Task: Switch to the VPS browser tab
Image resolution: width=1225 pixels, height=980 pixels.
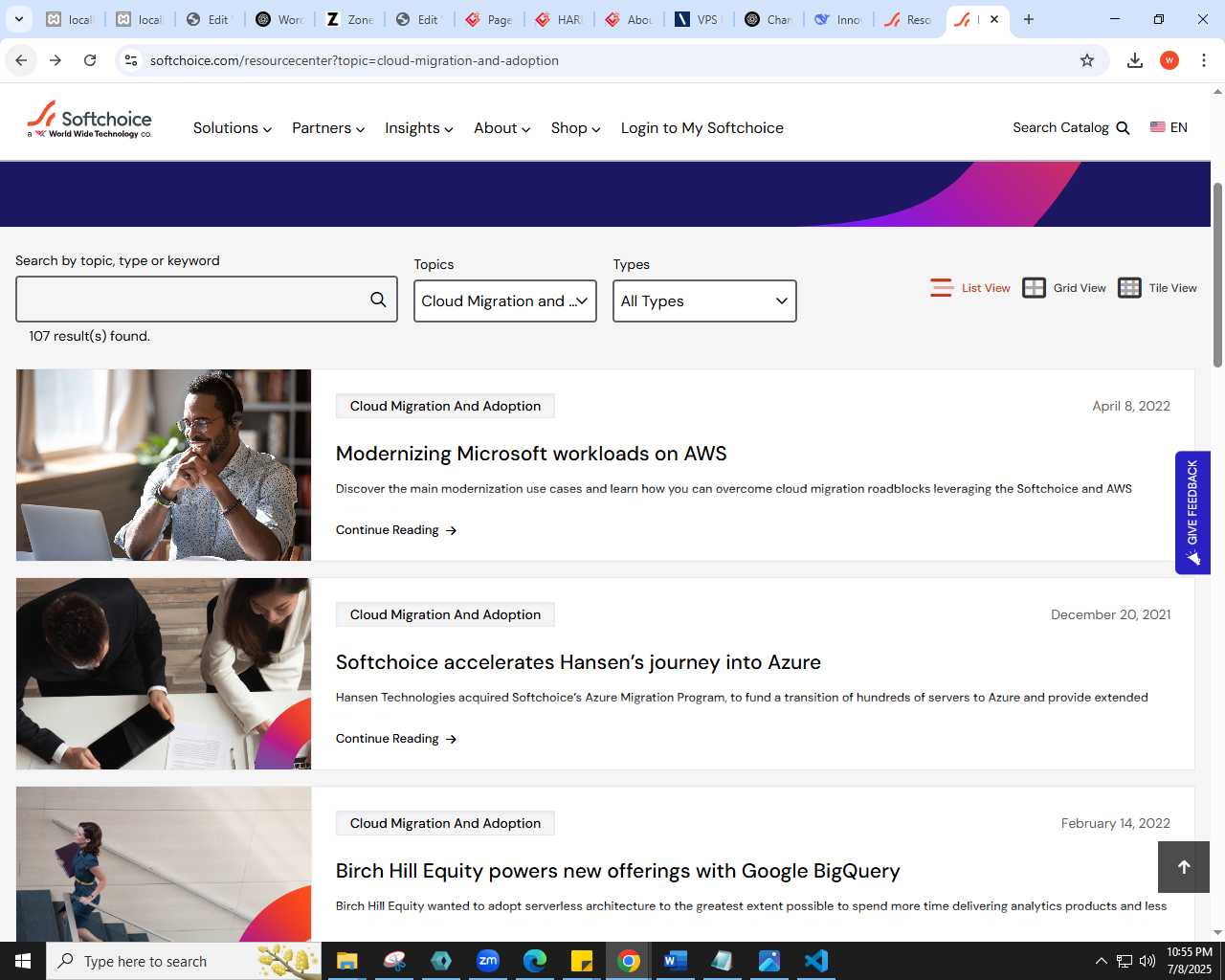Action: pos(698,19)
